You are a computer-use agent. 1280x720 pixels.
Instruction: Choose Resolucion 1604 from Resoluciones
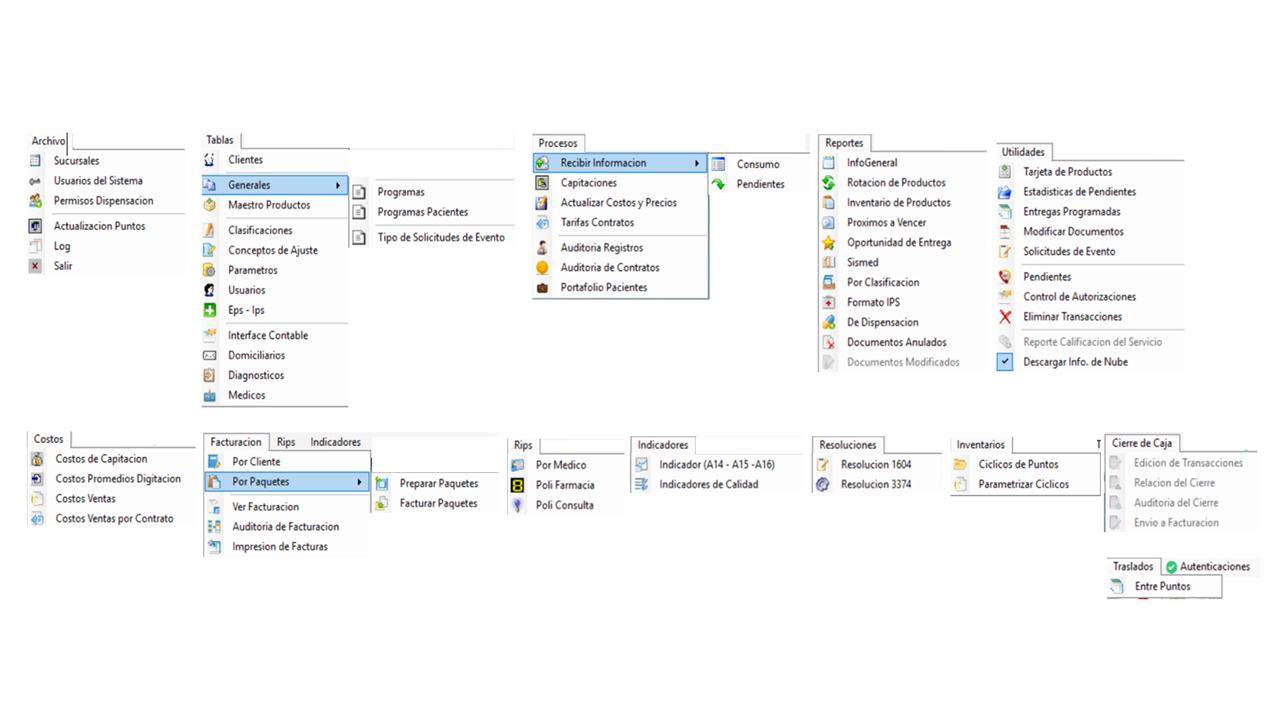pos(876,465)
